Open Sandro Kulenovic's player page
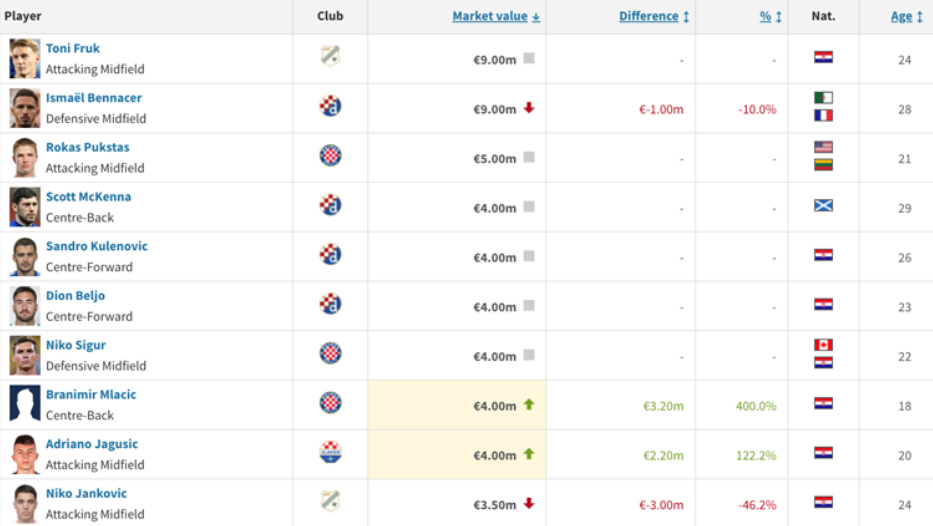This screenshot has width=933, height=526. pos(96,246)
